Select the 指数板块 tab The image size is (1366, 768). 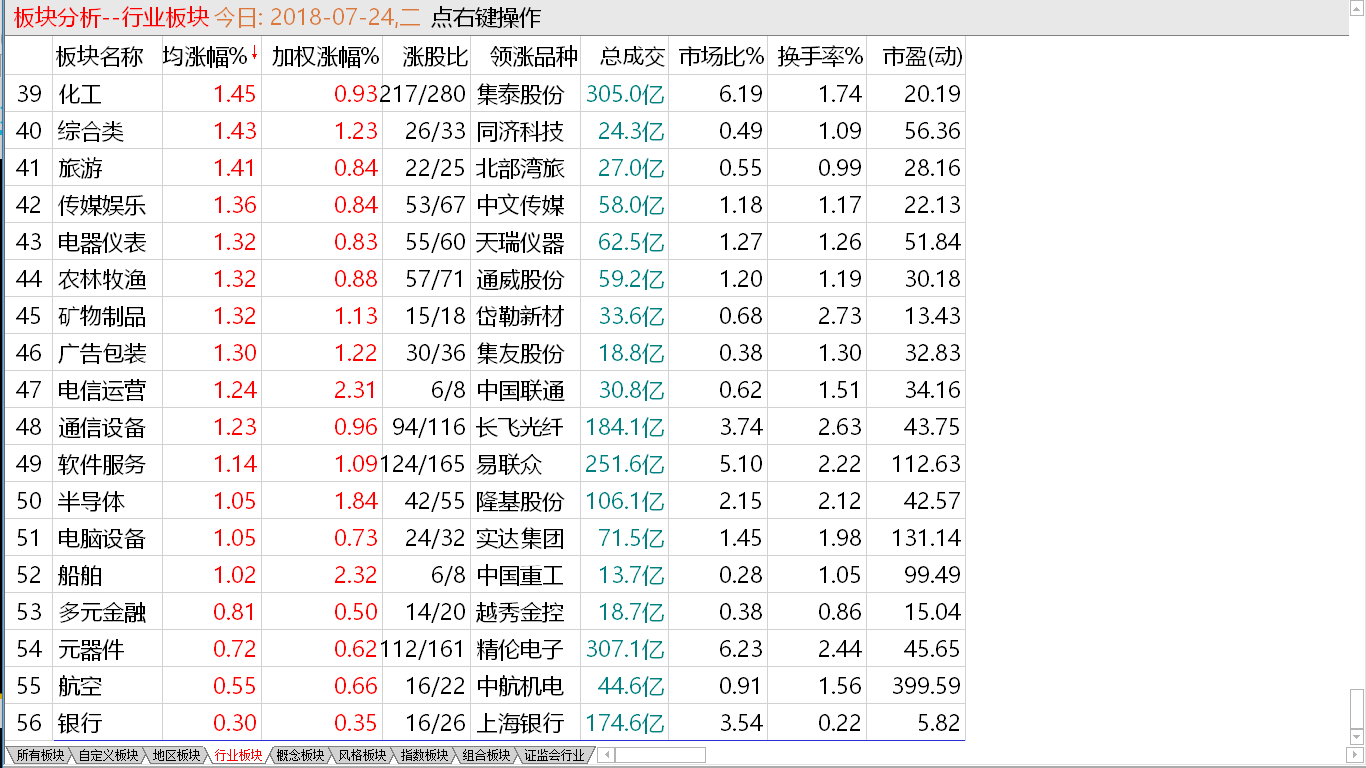pyautogui.click(x=424, y=755)
